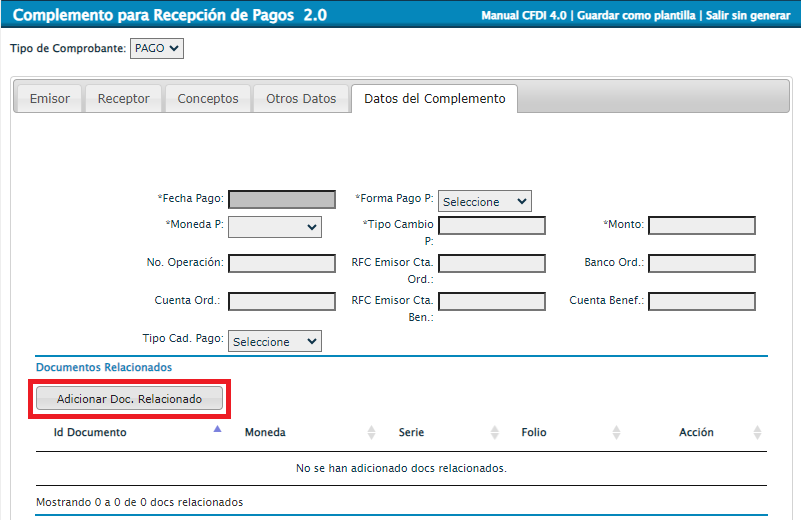Go to the Receptor tab
Viewport: 801px width, 520px height.
[x=123, y=99]
